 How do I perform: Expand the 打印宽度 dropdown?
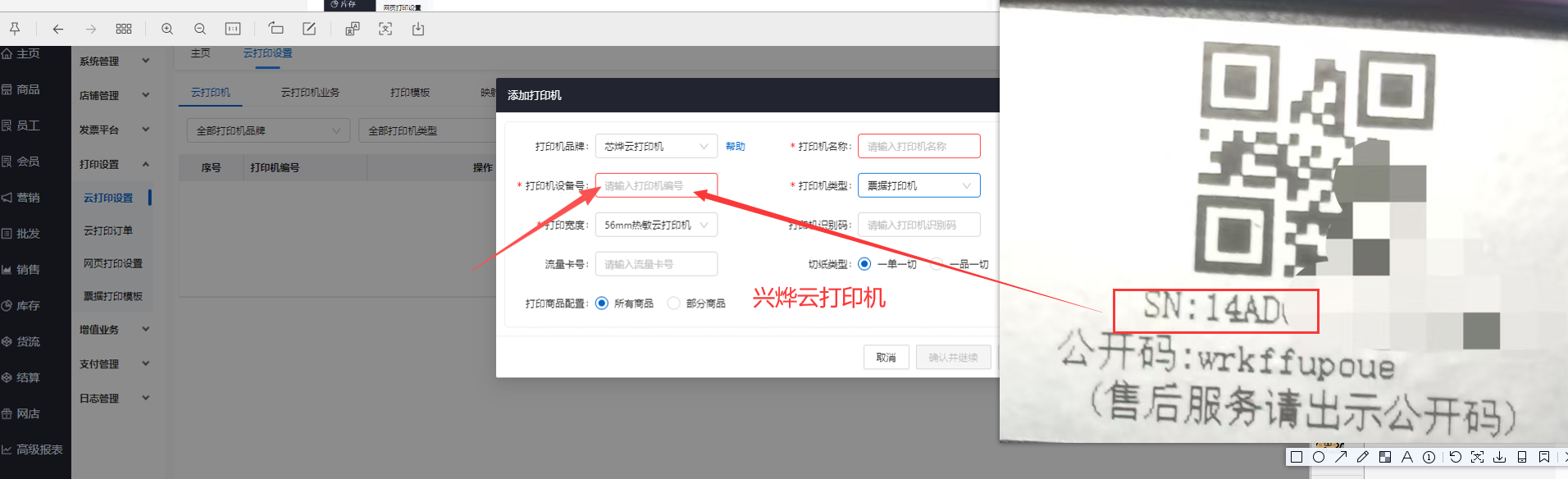tap(656, 225)
